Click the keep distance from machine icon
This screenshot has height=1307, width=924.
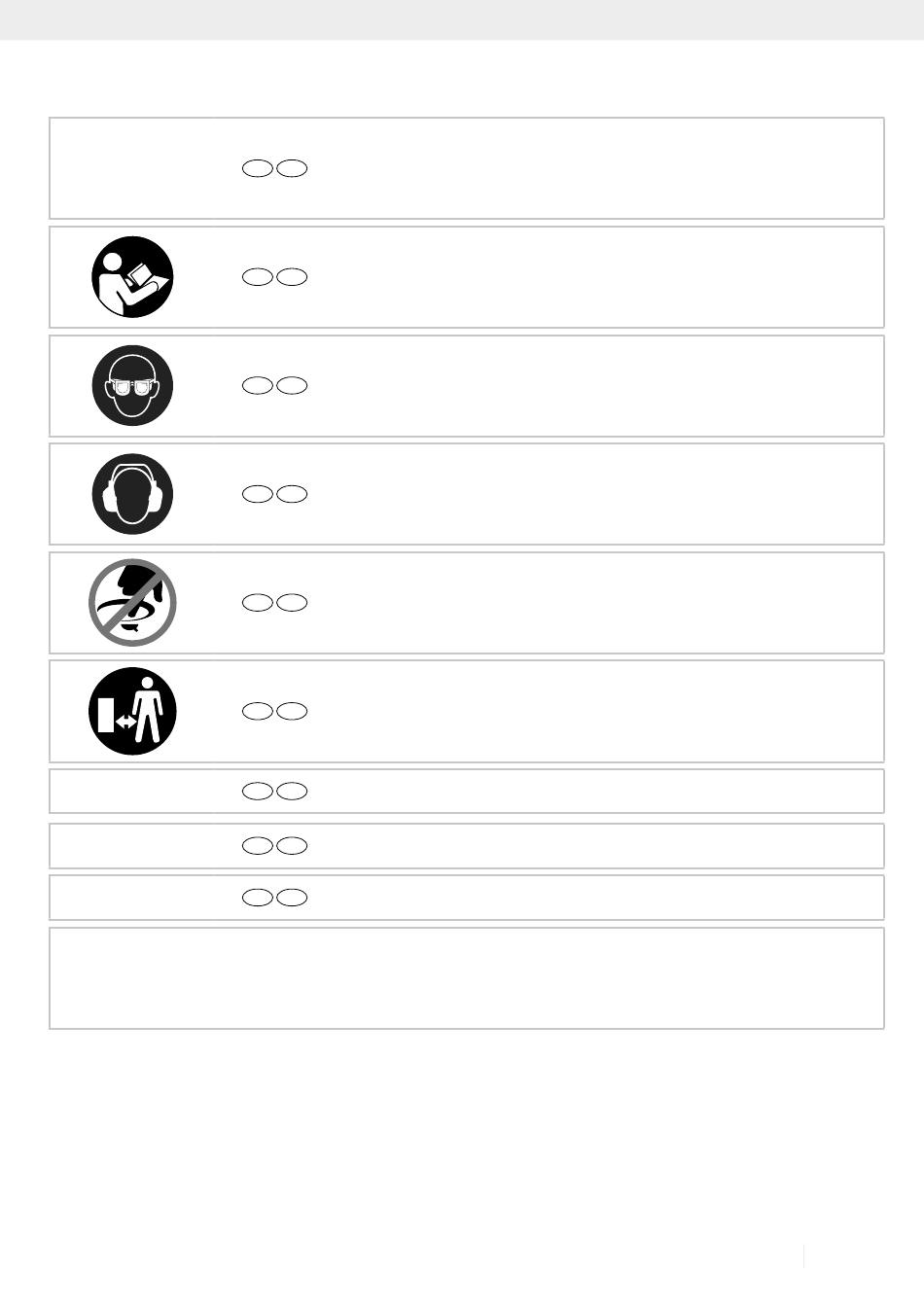pos(133,712)
